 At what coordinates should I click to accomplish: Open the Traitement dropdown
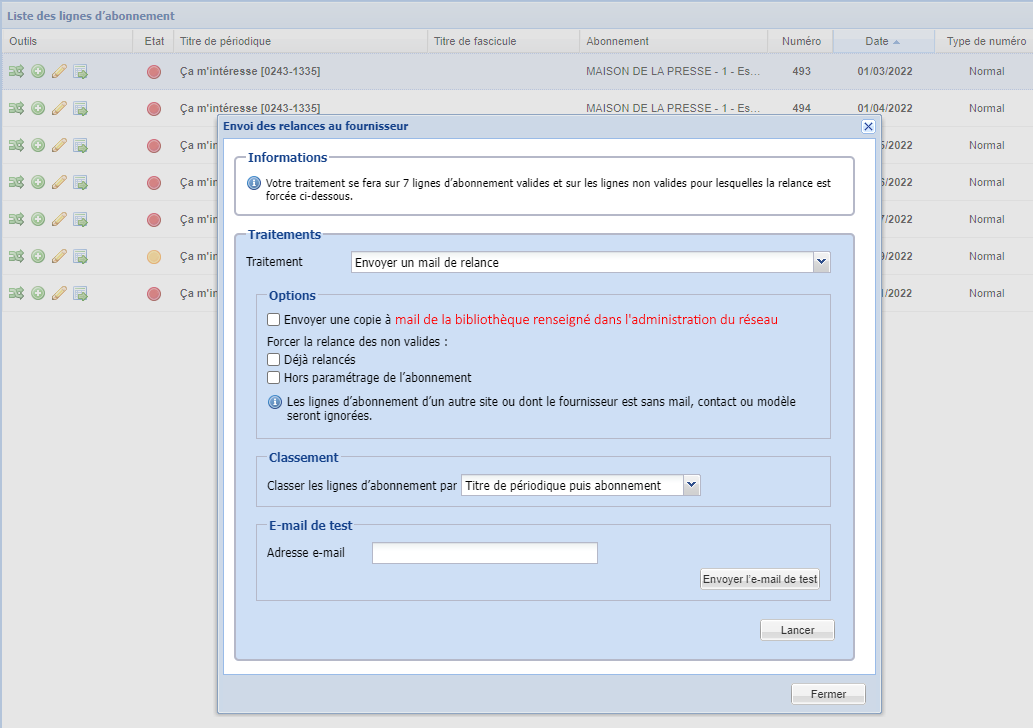822,262
